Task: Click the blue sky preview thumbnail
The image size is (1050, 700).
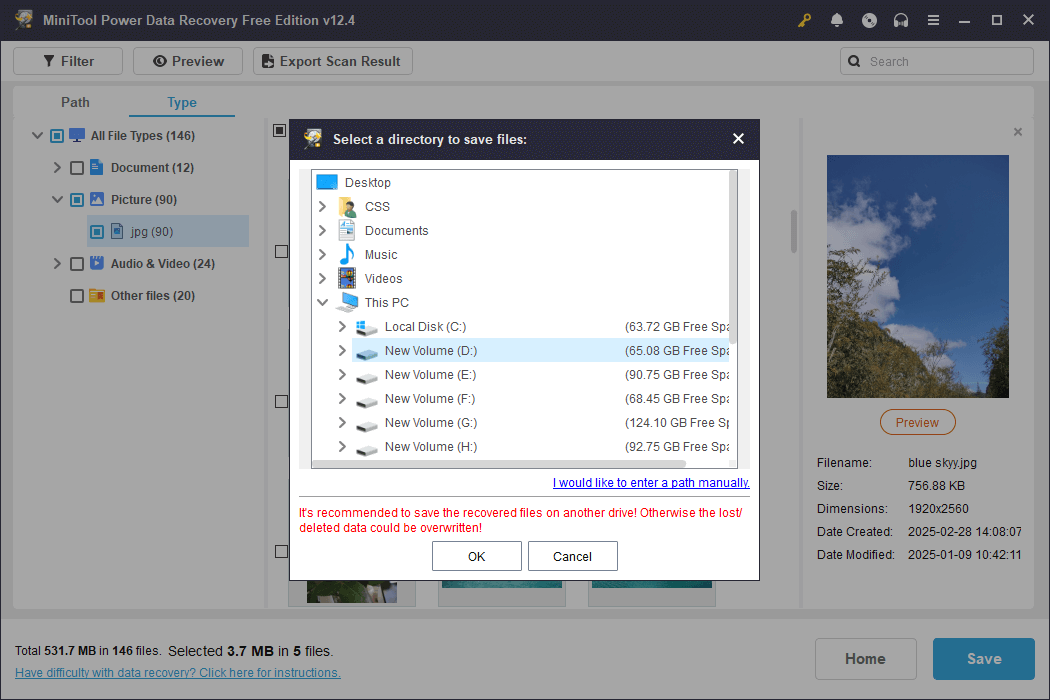Action: 917,277
